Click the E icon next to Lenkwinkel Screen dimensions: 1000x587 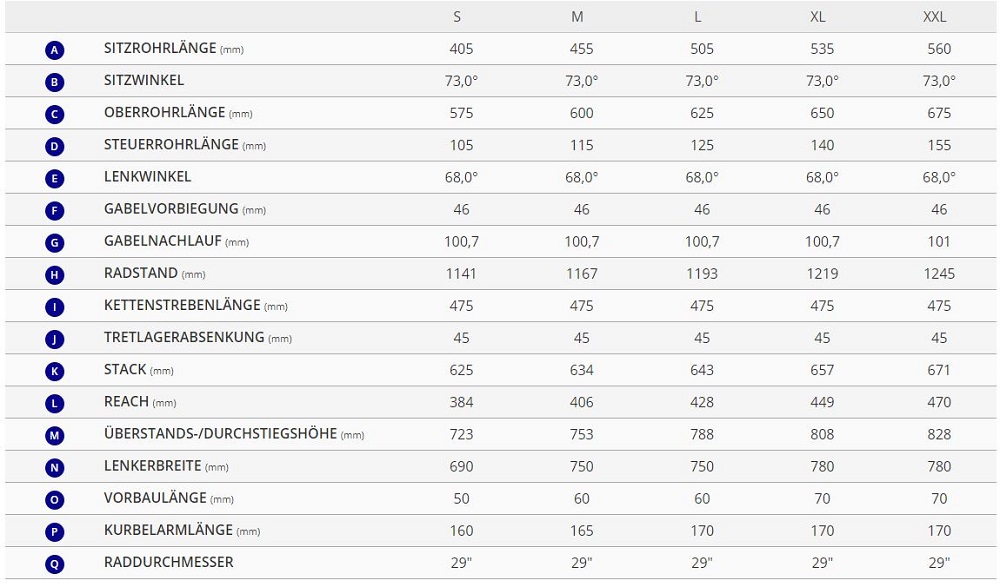[55, 178]
